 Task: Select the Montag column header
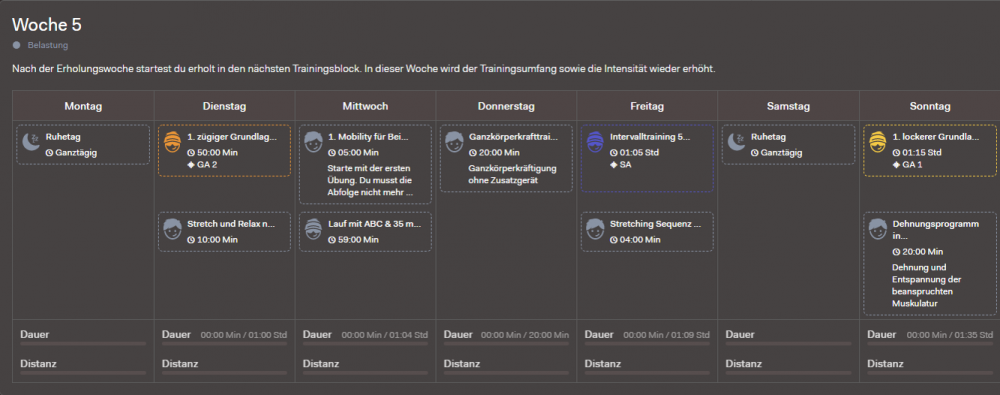(83, 106)
